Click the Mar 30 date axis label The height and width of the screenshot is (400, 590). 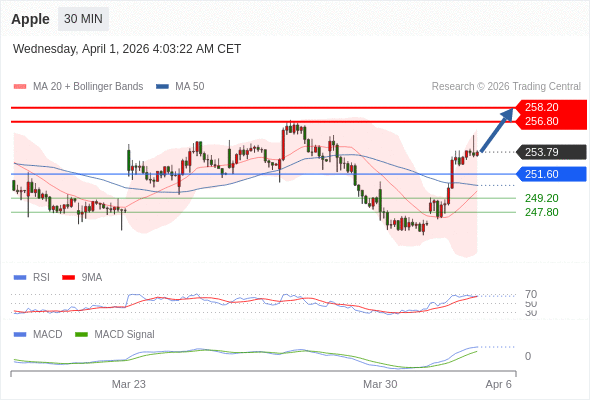(x=380, y=384)
